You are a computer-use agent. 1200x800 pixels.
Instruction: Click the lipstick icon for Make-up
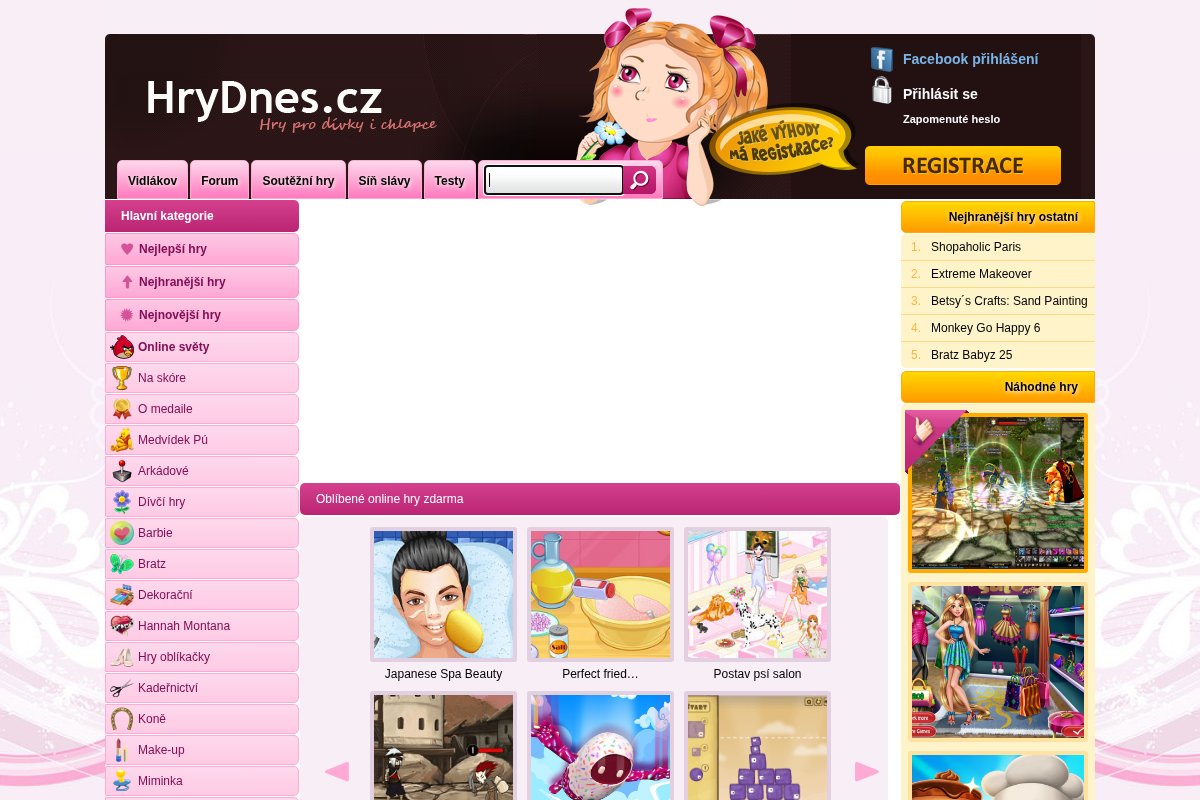122,750
